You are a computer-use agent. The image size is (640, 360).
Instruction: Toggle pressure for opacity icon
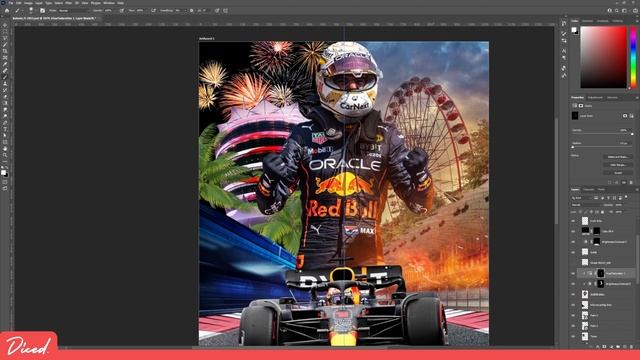[x=122, y=10]
